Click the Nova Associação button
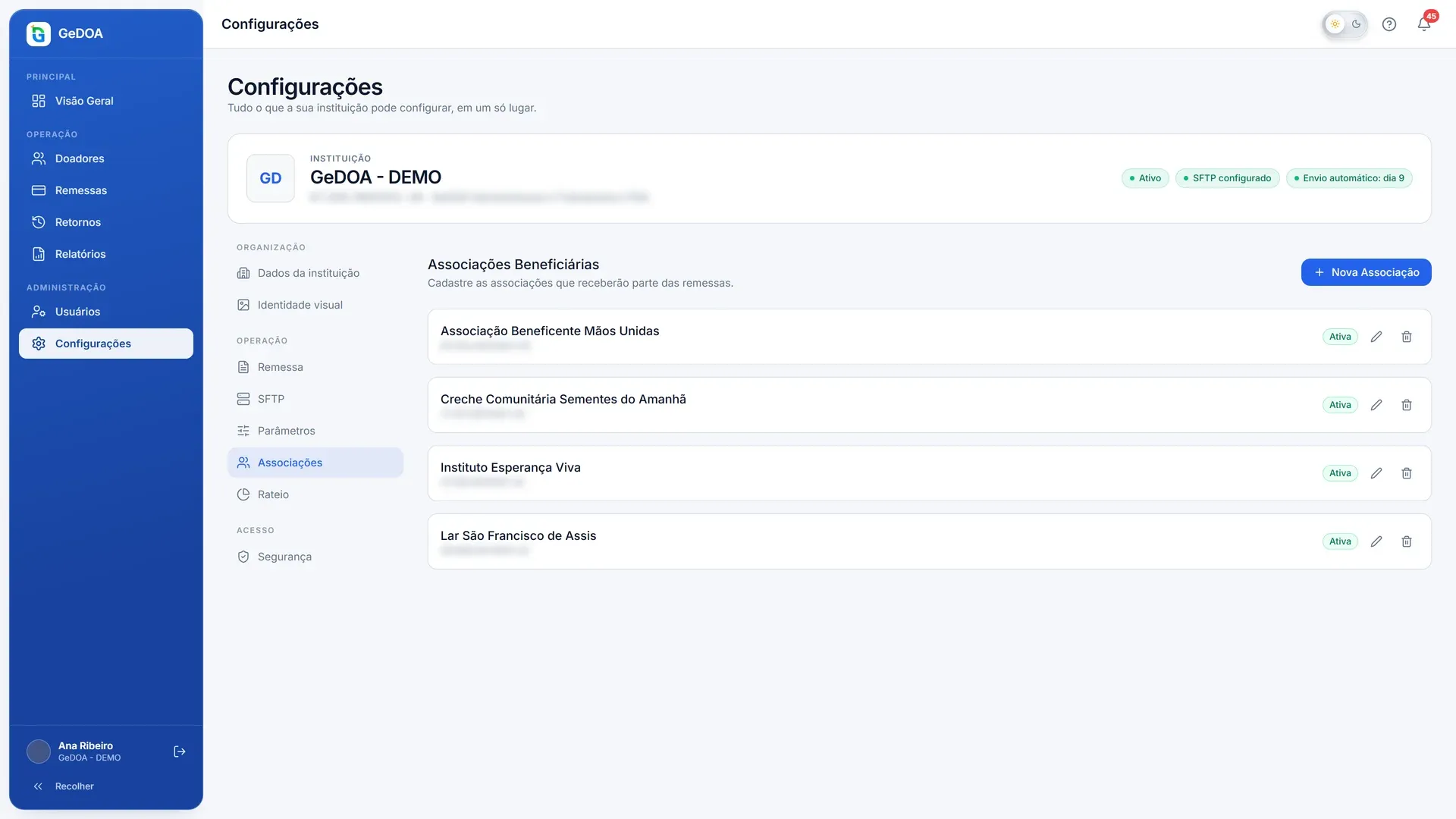 (x=1366, y=272)
